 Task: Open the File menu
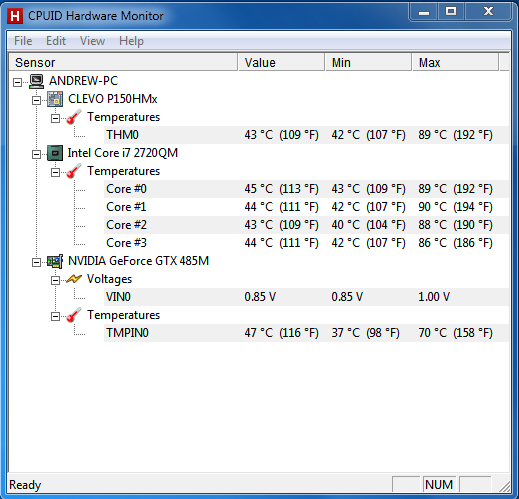click(23, 41)
